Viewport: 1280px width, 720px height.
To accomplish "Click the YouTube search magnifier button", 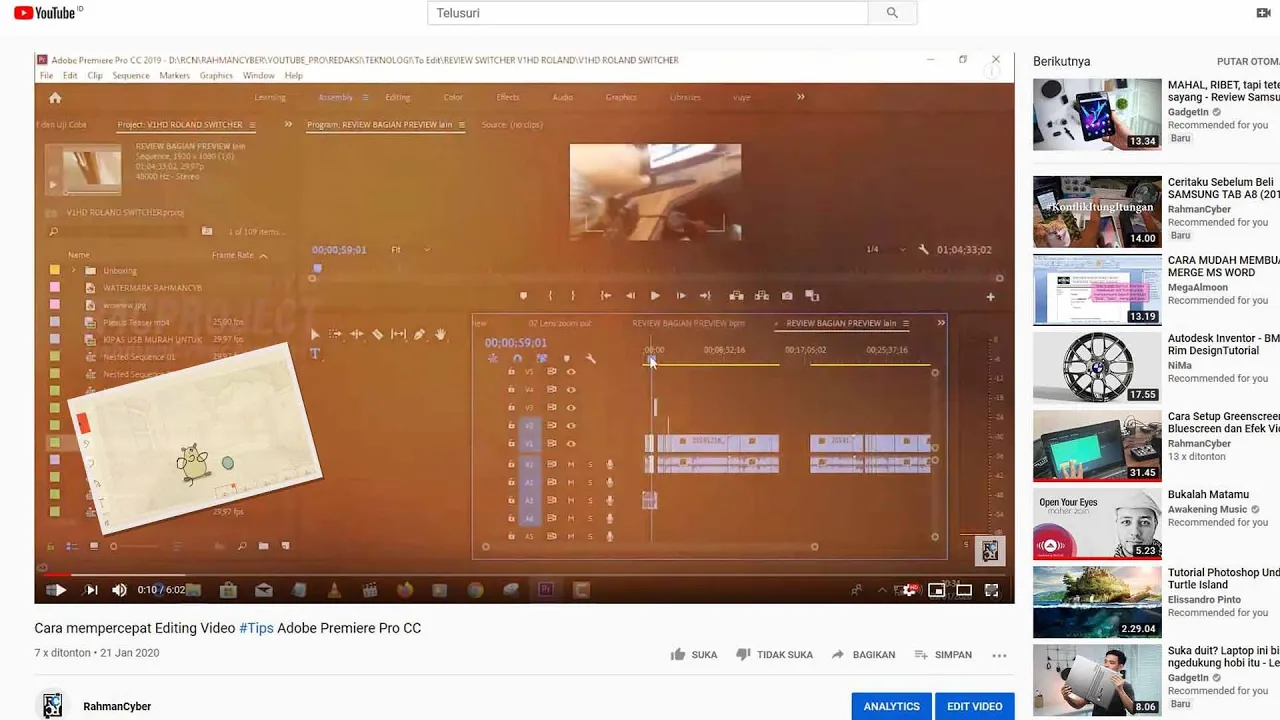I will pyautogui.click(x=892, y=13).
